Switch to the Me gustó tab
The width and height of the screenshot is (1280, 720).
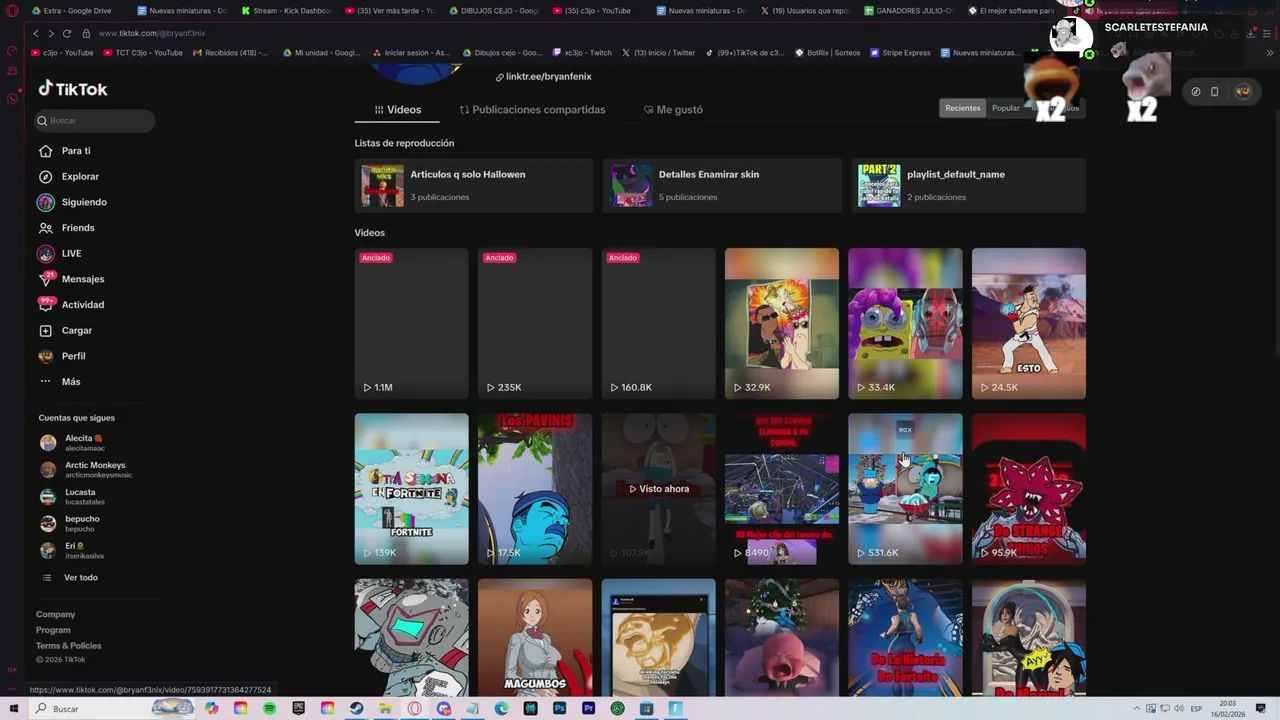[673, 110]
